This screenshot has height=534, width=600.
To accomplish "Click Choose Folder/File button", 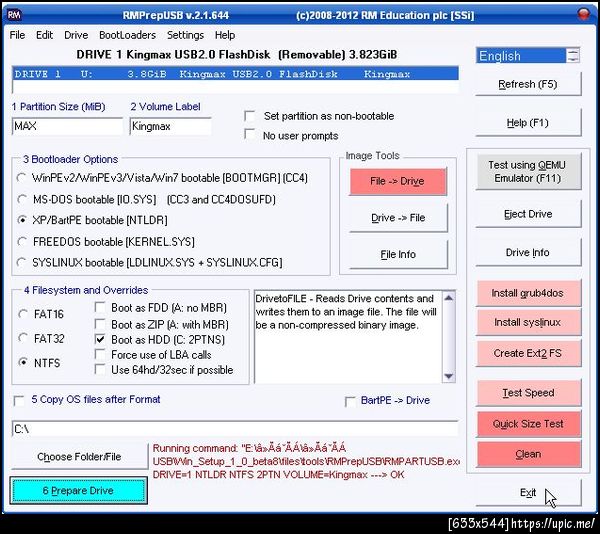I will [79, 457].
